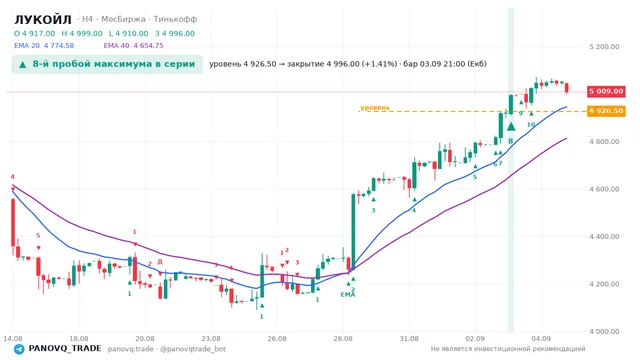Click the green breakout marker '5' near 02.09

tap(475, 177)
